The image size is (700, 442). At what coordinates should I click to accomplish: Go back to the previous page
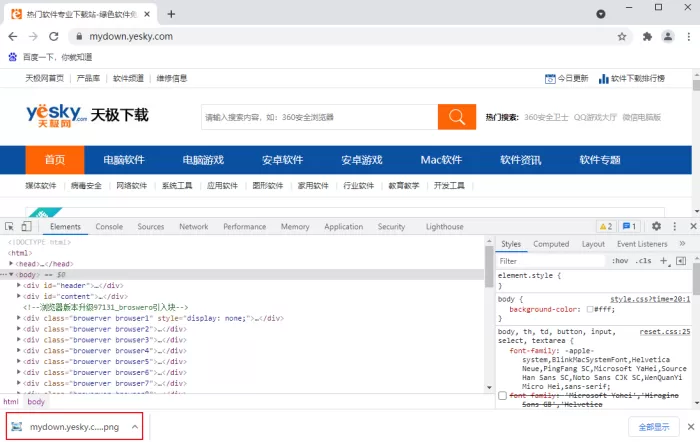point(12,37)
